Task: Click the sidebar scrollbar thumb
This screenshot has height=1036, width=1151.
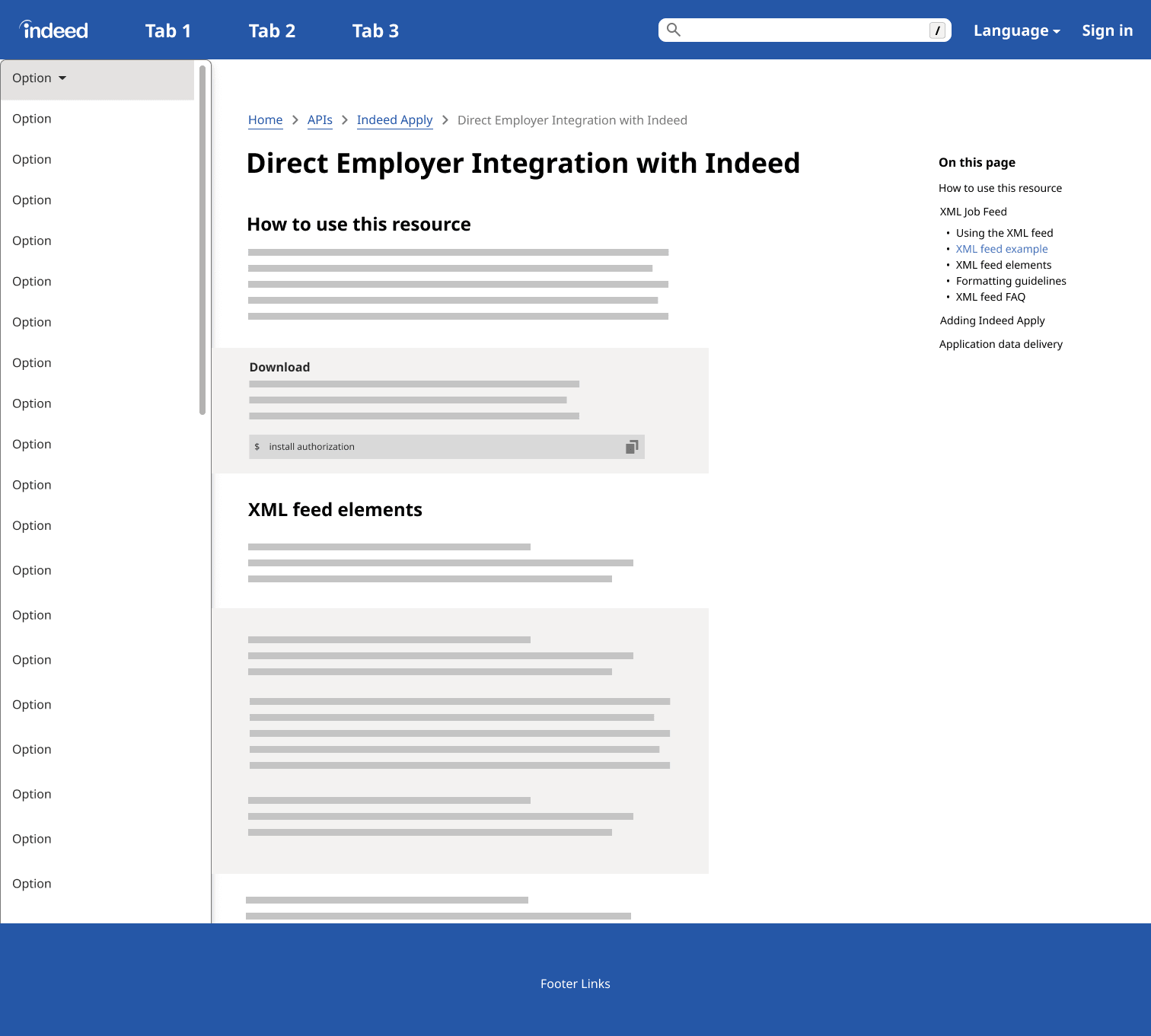Action: click(x=202, y=240)
